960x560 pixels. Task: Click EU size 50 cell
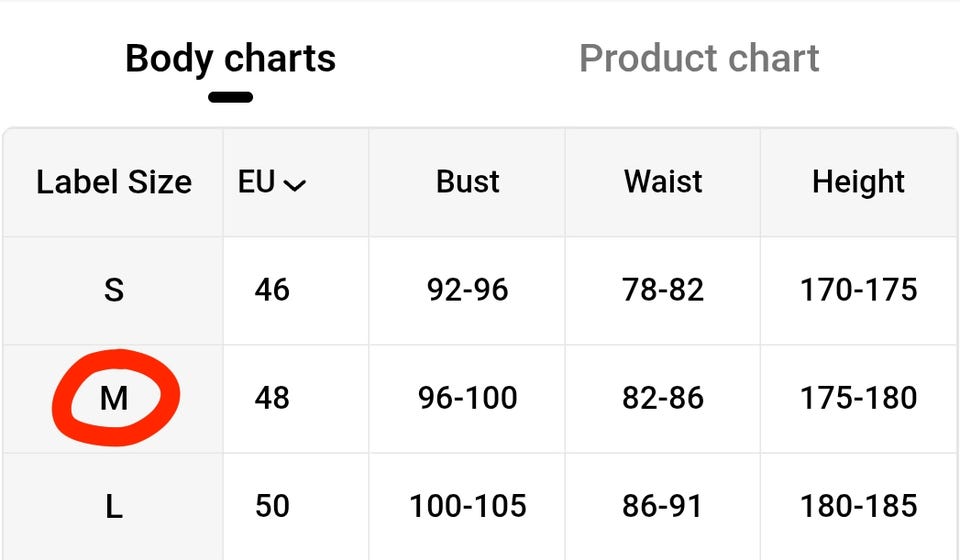click(x=271, y=506)
